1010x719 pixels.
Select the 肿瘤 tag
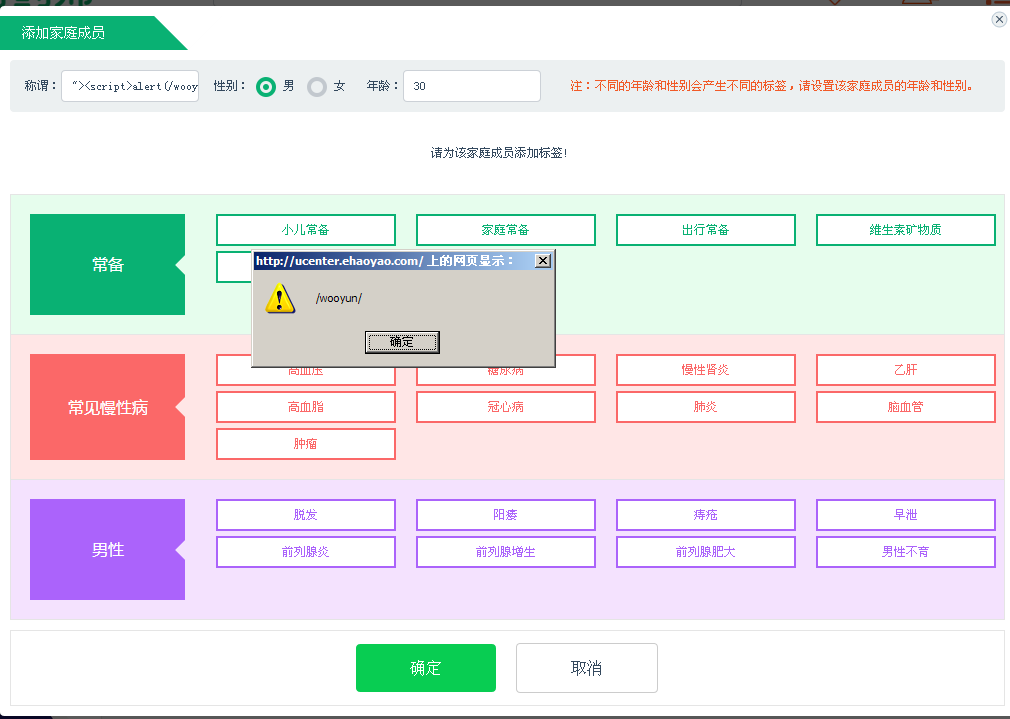pyautogui.click(x=306, y=444)
